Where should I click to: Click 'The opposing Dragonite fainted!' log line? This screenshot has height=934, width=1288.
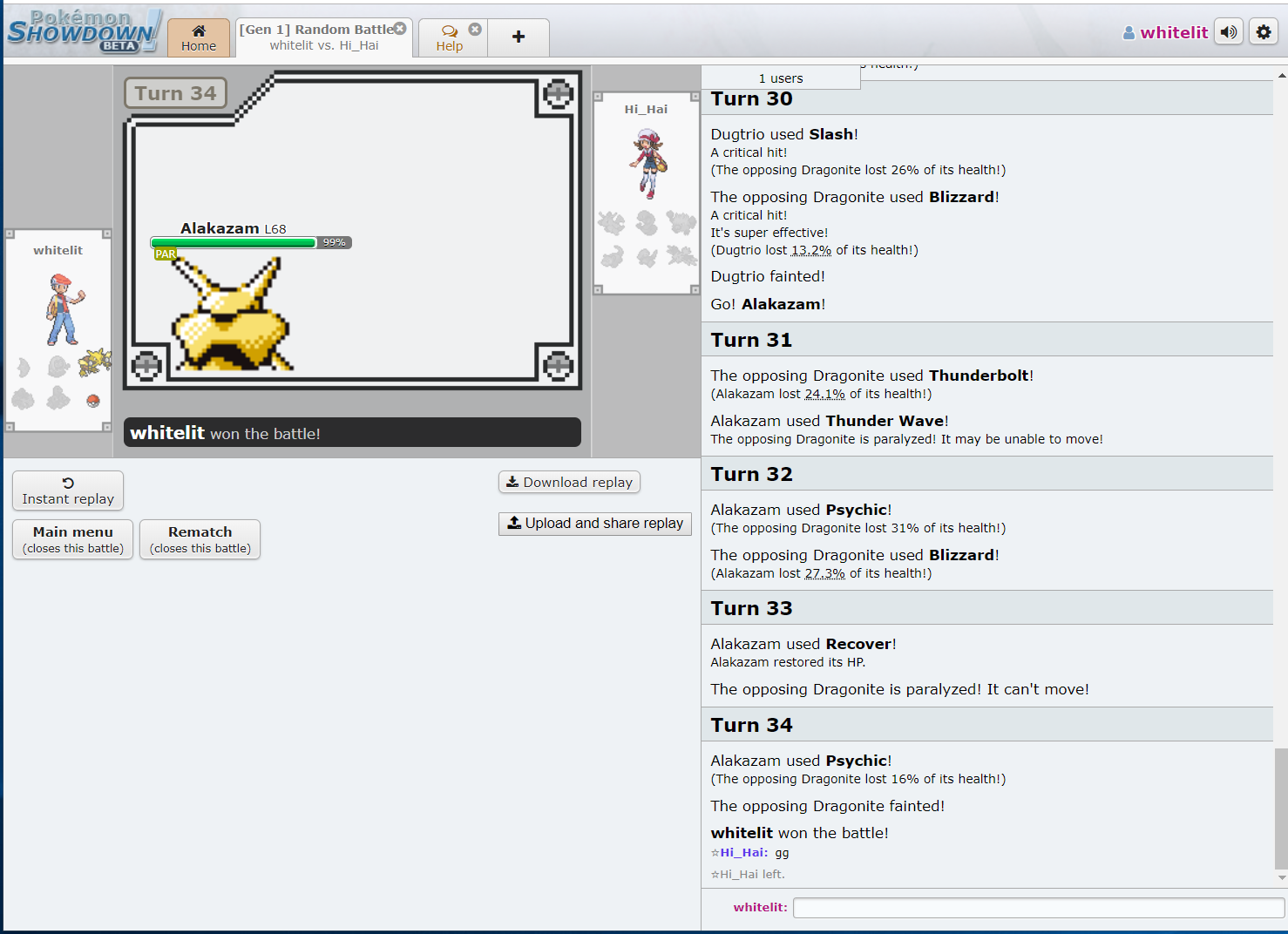[x=828, y=806]
